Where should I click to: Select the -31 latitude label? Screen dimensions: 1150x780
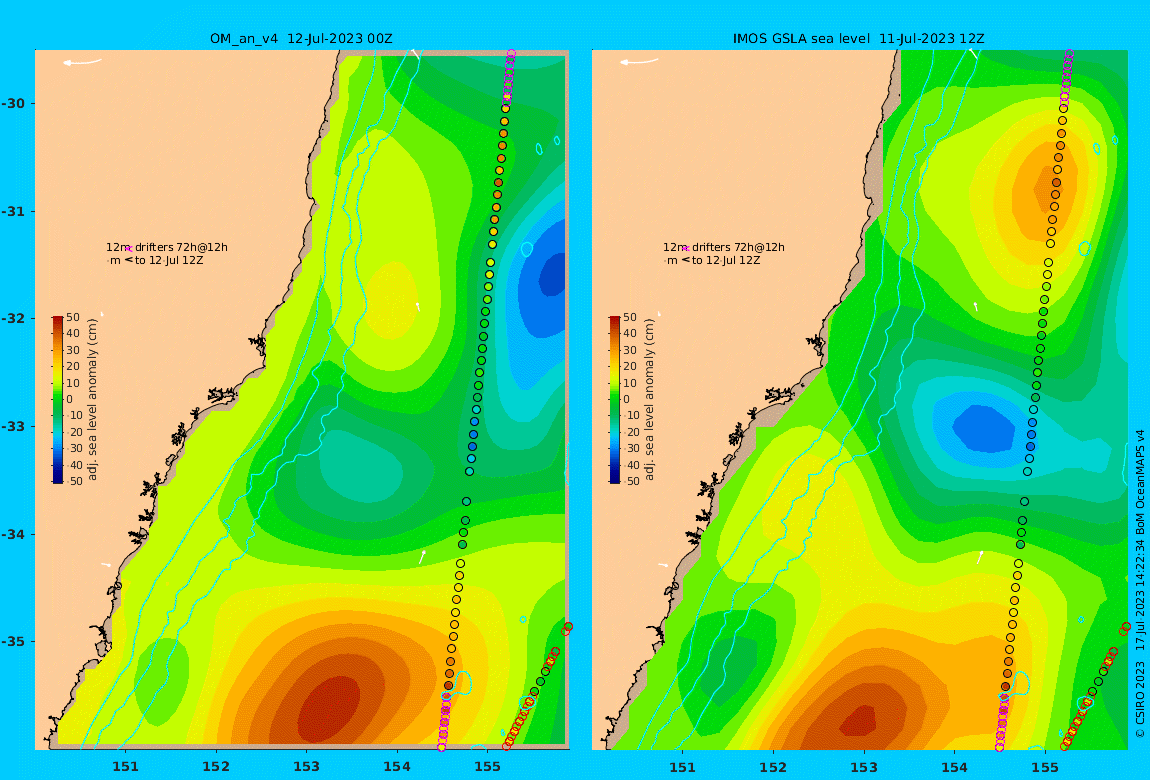coord(13,211)
